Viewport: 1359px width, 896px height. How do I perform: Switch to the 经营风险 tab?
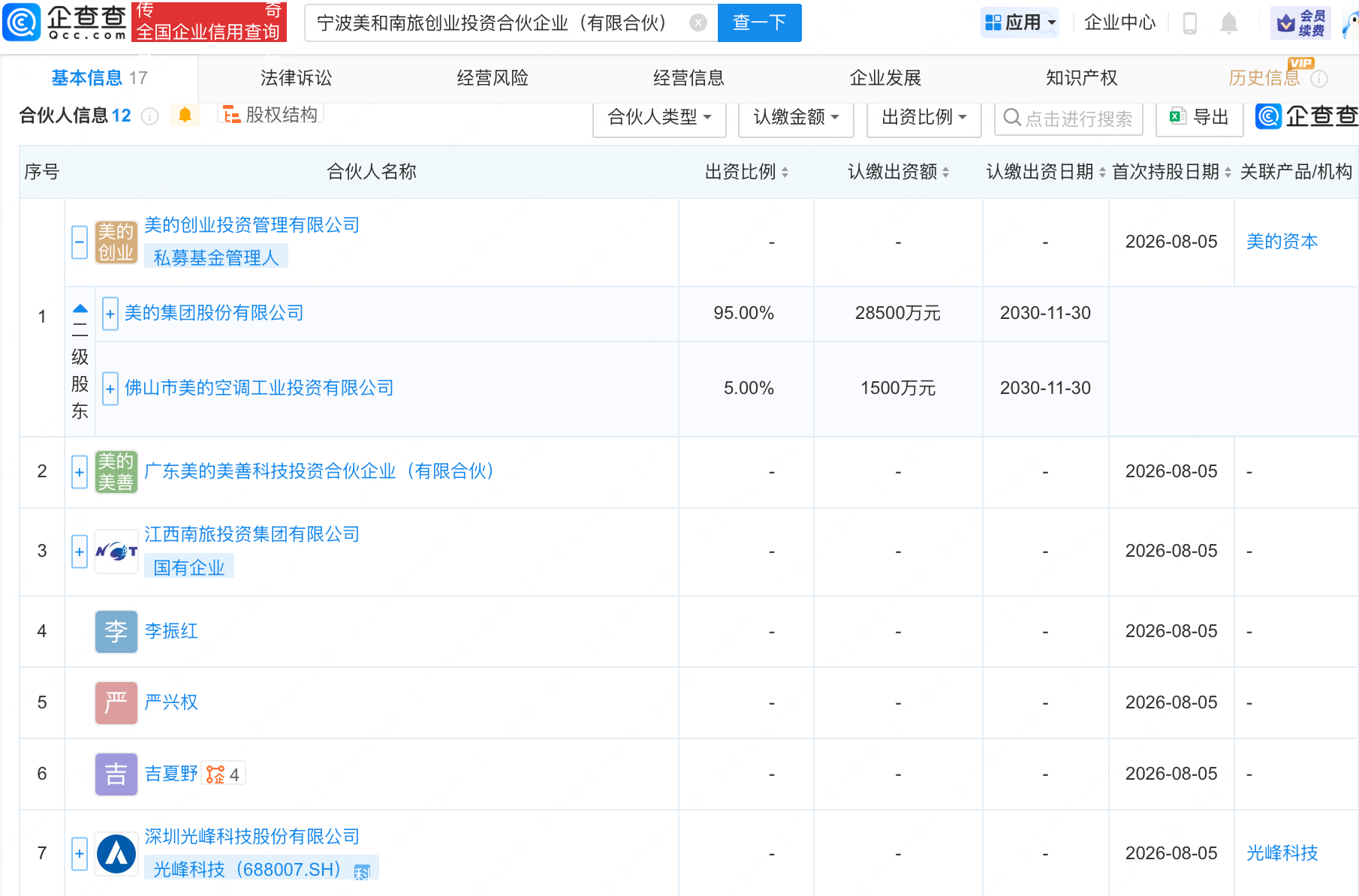pyautogui.click(x=493, y=78)
